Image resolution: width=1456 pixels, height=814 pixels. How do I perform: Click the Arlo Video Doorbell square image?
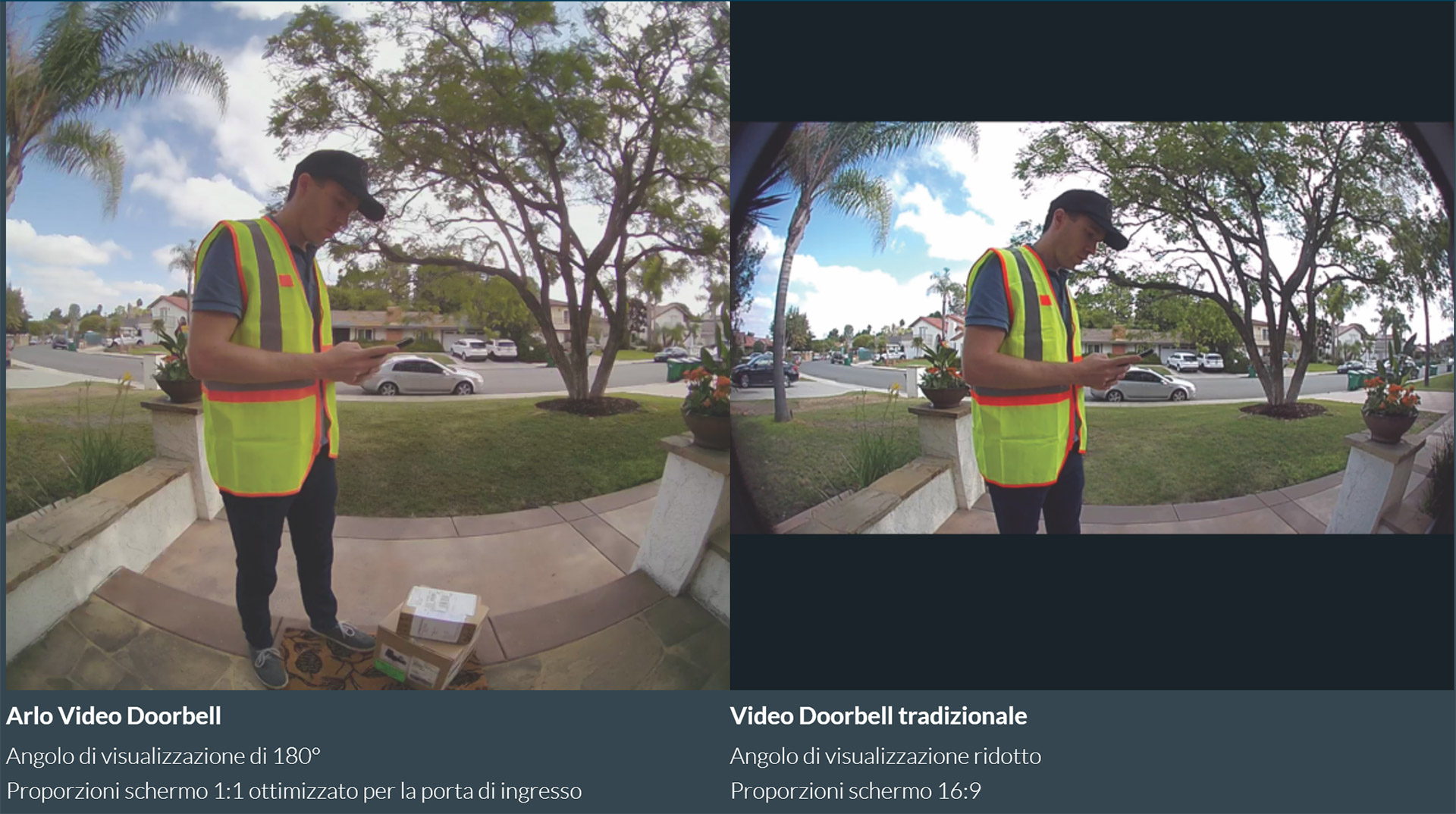coord(368,345)
